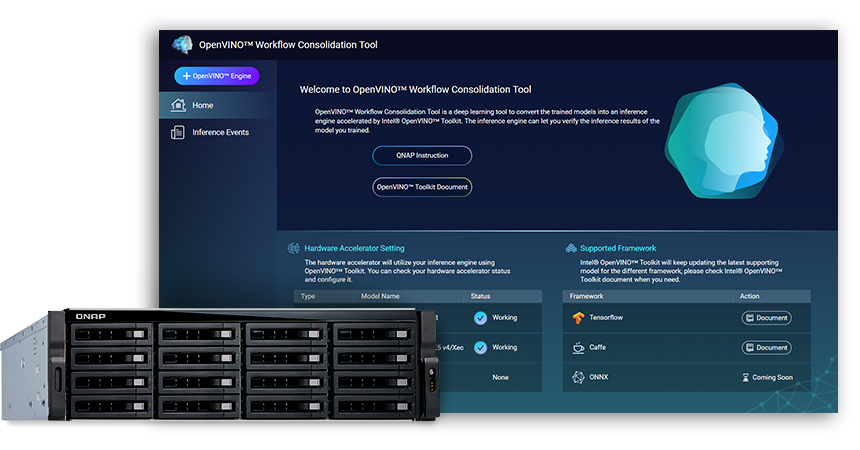Click the first Working status checkmark
Image resolution: width=860 pixels, height=450 pixels.
(481, 318)
